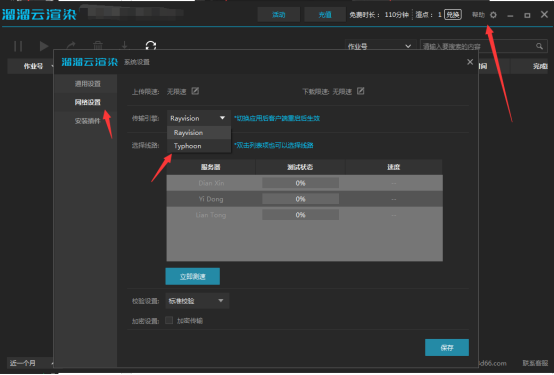Click Yi Dong 0% test progress bar

pyautogui.click(x=300, y=199)
